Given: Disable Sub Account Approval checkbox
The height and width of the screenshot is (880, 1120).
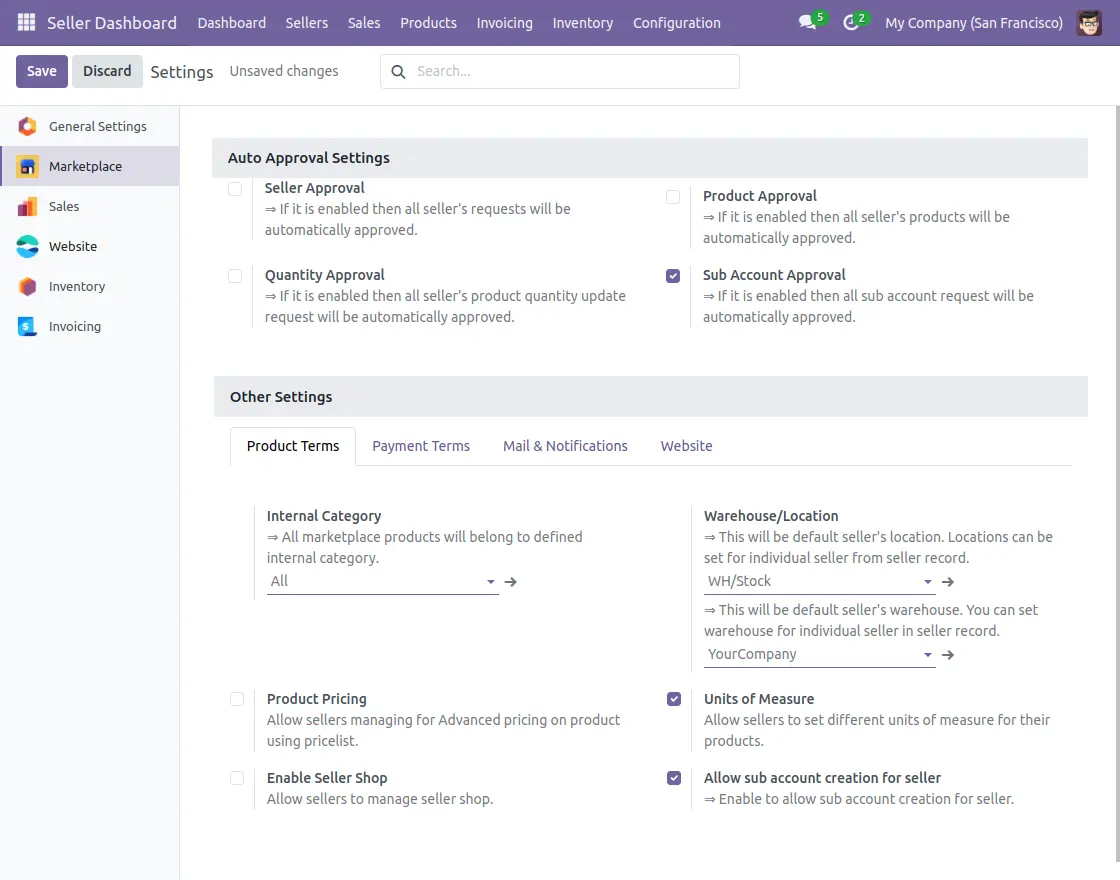Looking at the screenshot, I should 673,276.
